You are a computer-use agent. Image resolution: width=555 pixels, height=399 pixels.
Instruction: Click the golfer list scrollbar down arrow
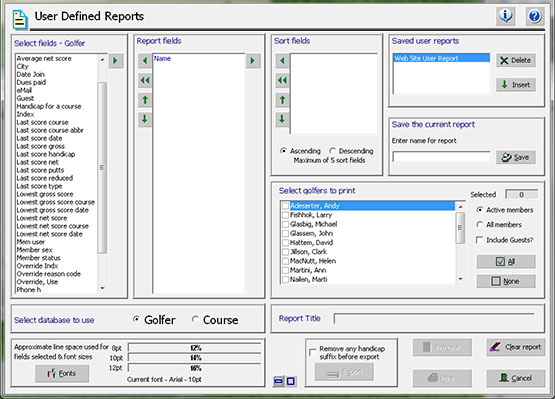(x=460, y=279)
